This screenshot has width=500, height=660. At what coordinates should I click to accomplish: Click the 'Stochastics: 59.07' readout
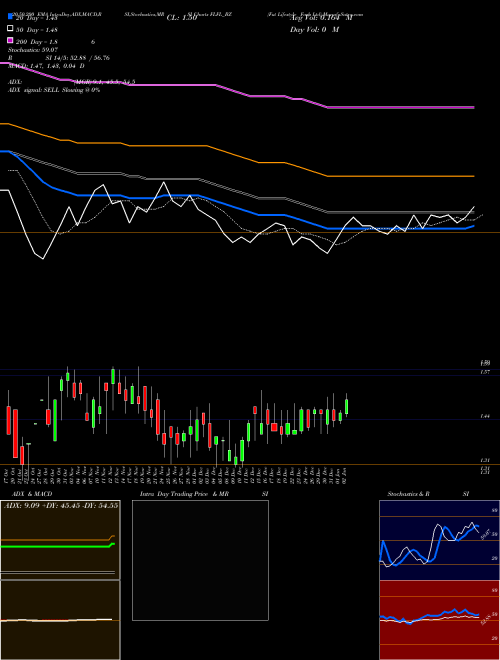(33, 50)
